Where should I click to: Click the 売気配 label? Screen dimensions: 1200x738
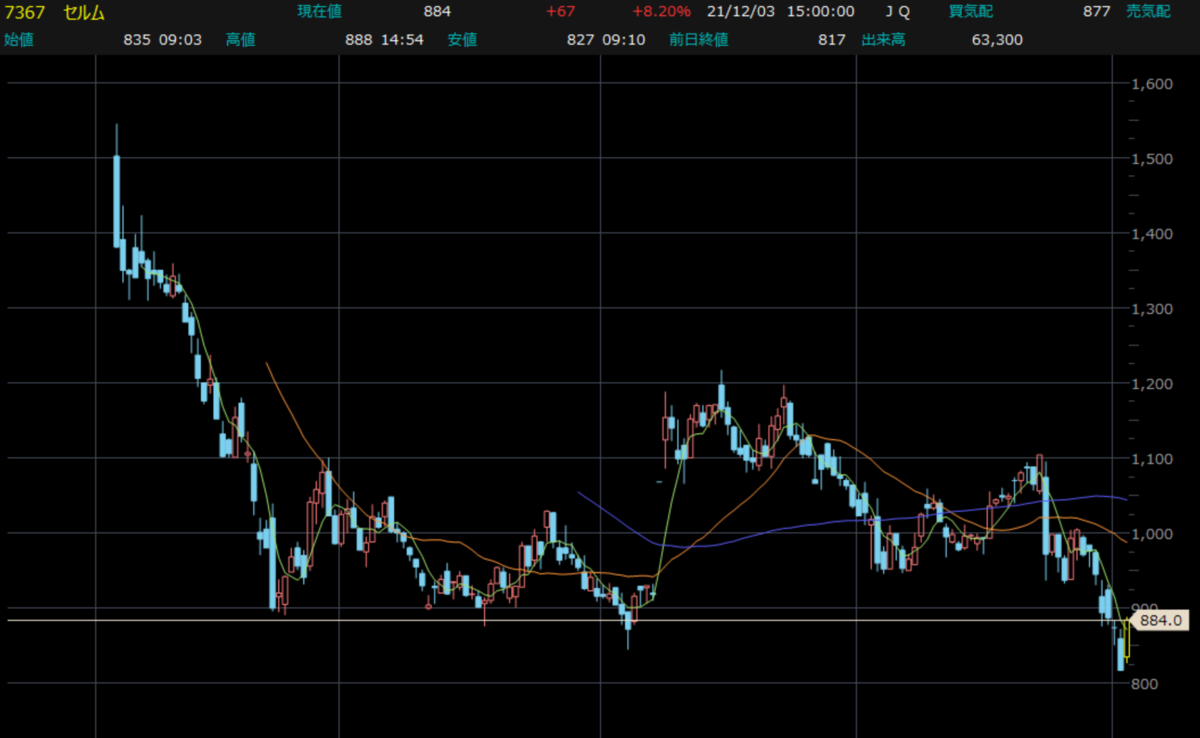coord(1148,12)
